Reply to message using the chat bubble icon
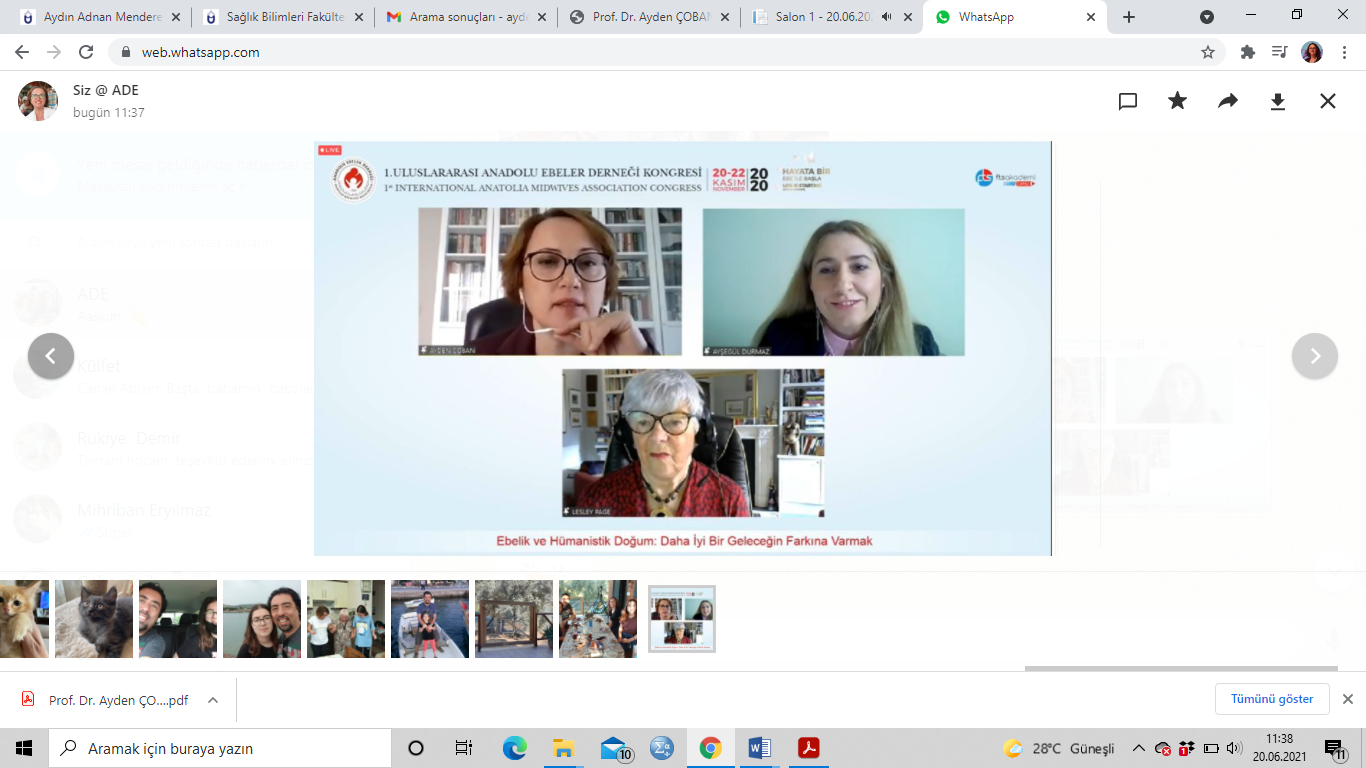1366x768 pixels. 1128,101
